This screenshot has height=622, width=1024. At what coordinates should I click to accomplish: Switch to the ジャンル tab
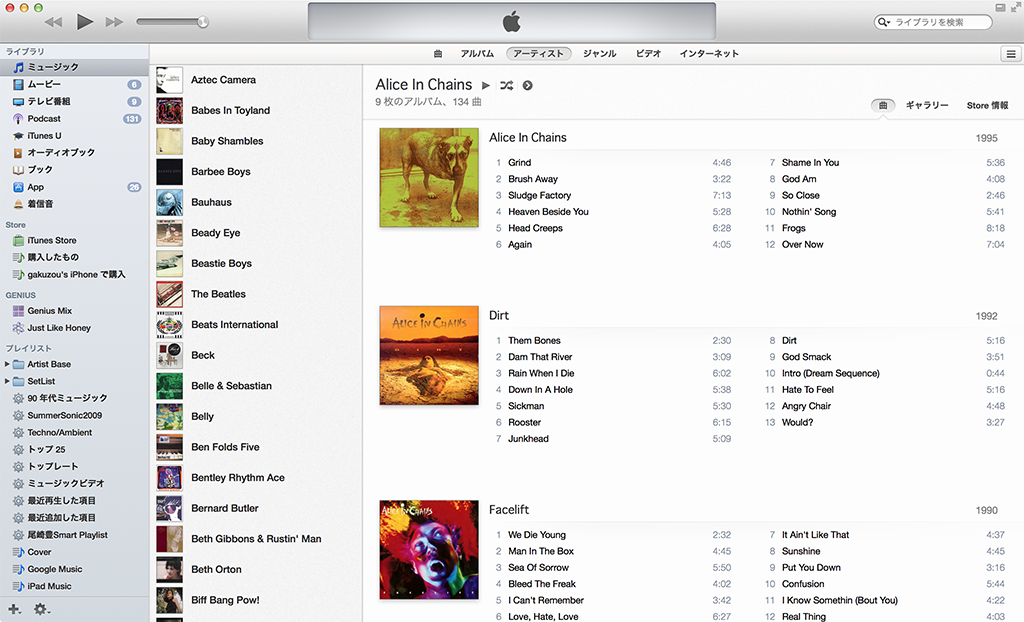coord(600,54)
